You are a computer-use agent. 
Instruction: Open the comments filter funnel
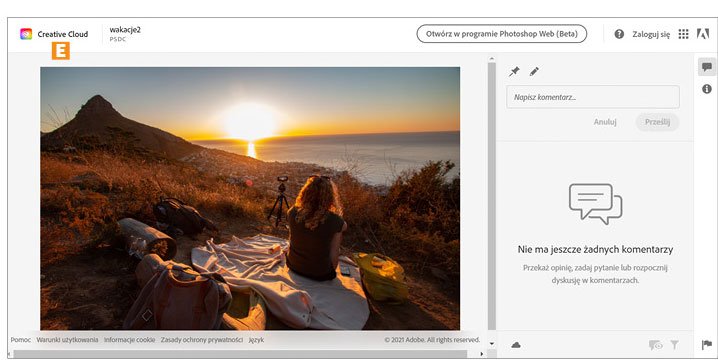(x=674, y=345)
